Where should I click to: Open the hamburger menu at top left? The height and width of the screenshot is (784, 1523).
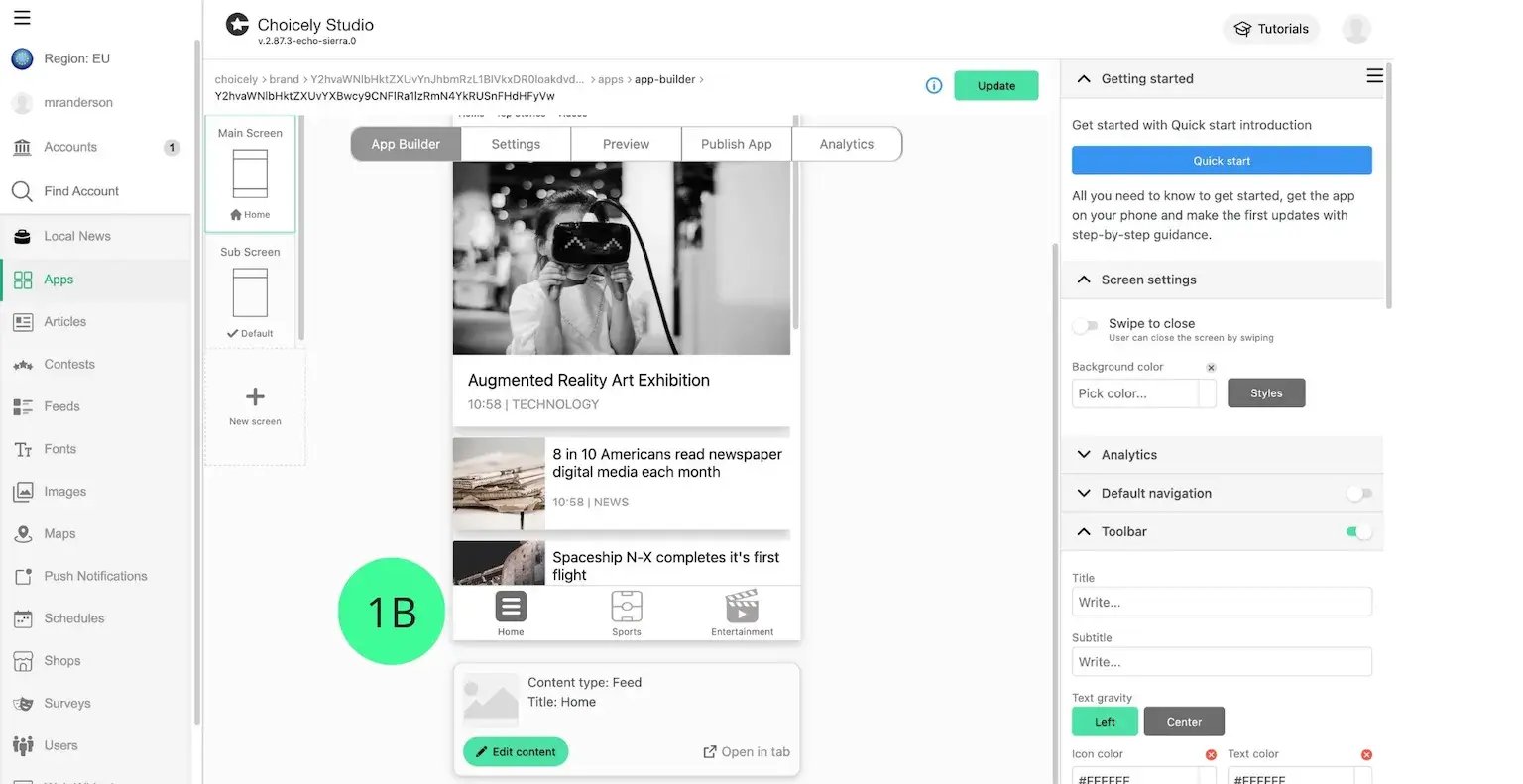coord(22,17)
